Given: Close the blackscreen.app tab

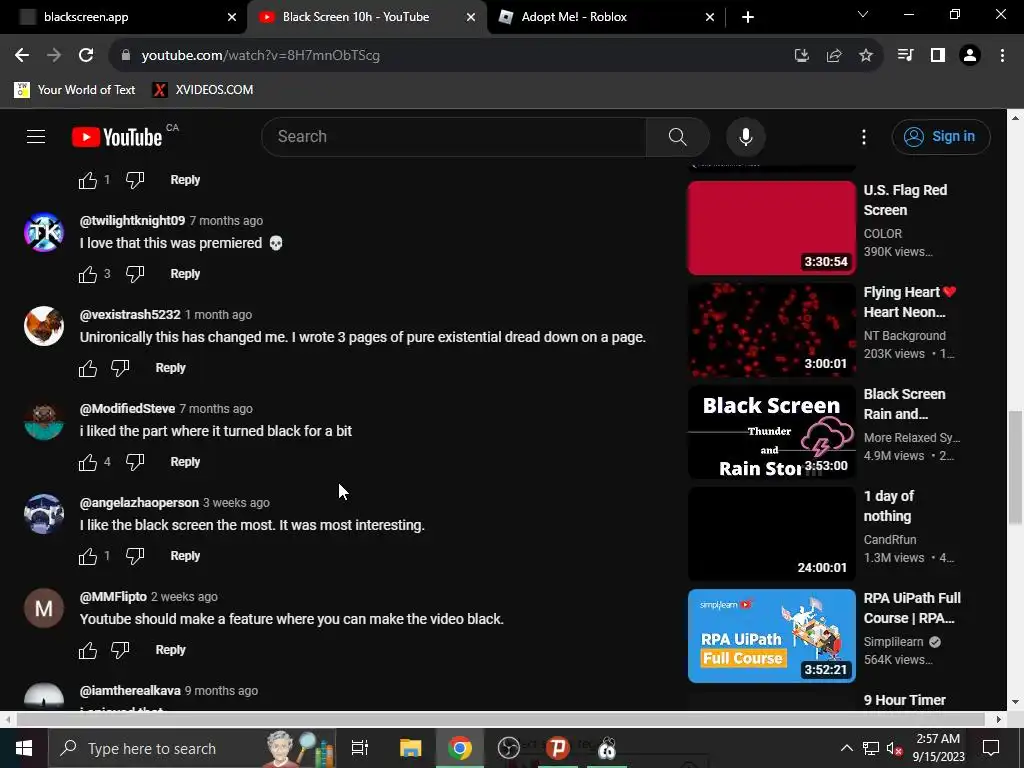Looking at the screenshot, I should tap(232, 17).
